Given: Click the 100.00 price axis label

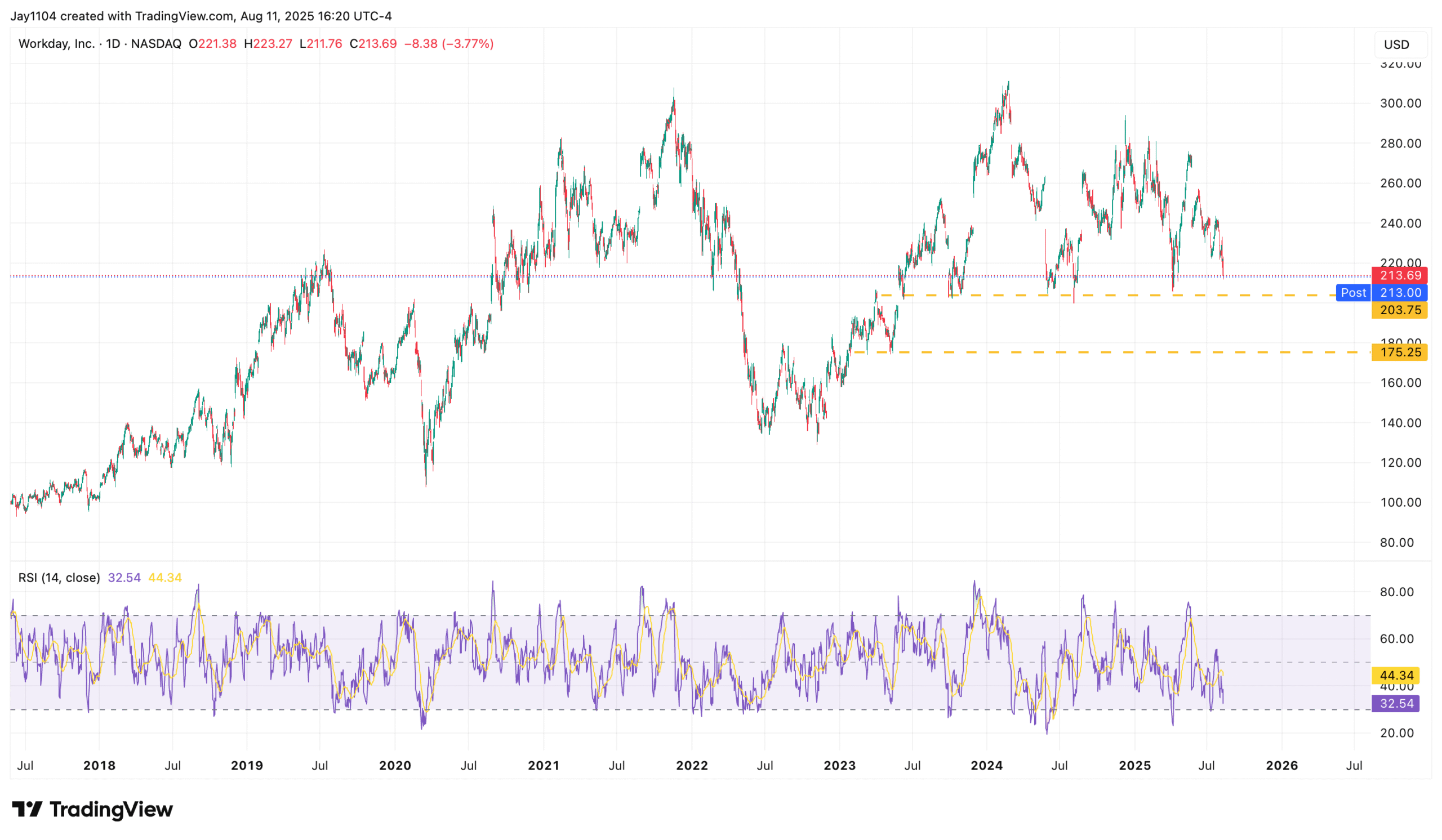Looking at the screenshot, I should (x=1401, y=503).
